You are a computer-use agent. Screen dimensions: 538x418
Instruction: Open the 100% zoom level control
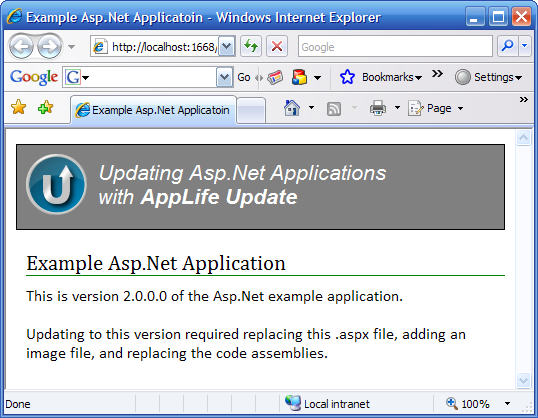pyautogui.click(x=478, y=404)
